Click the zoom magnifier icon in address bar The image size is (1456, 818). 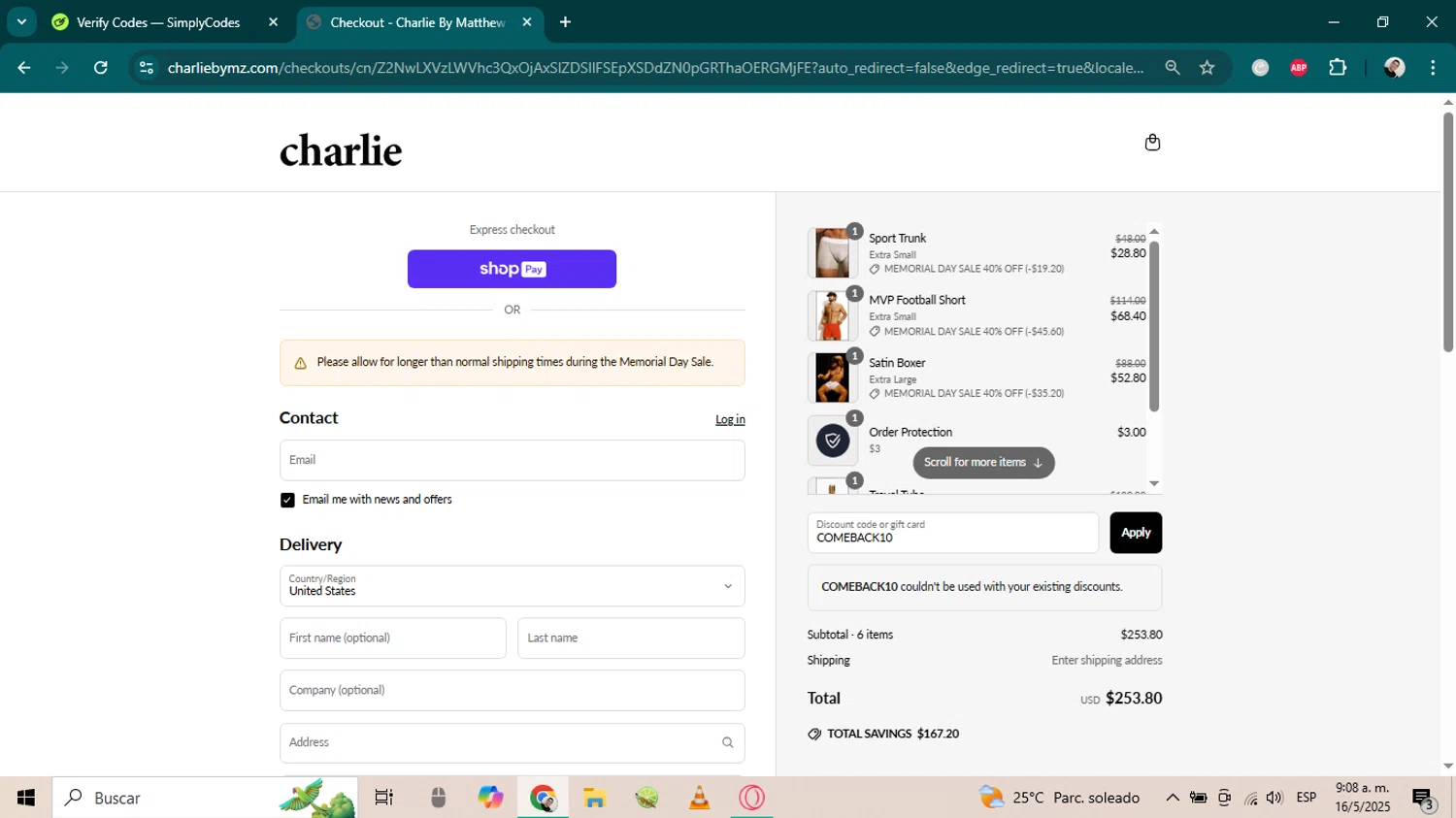[x=1173, y=68]
